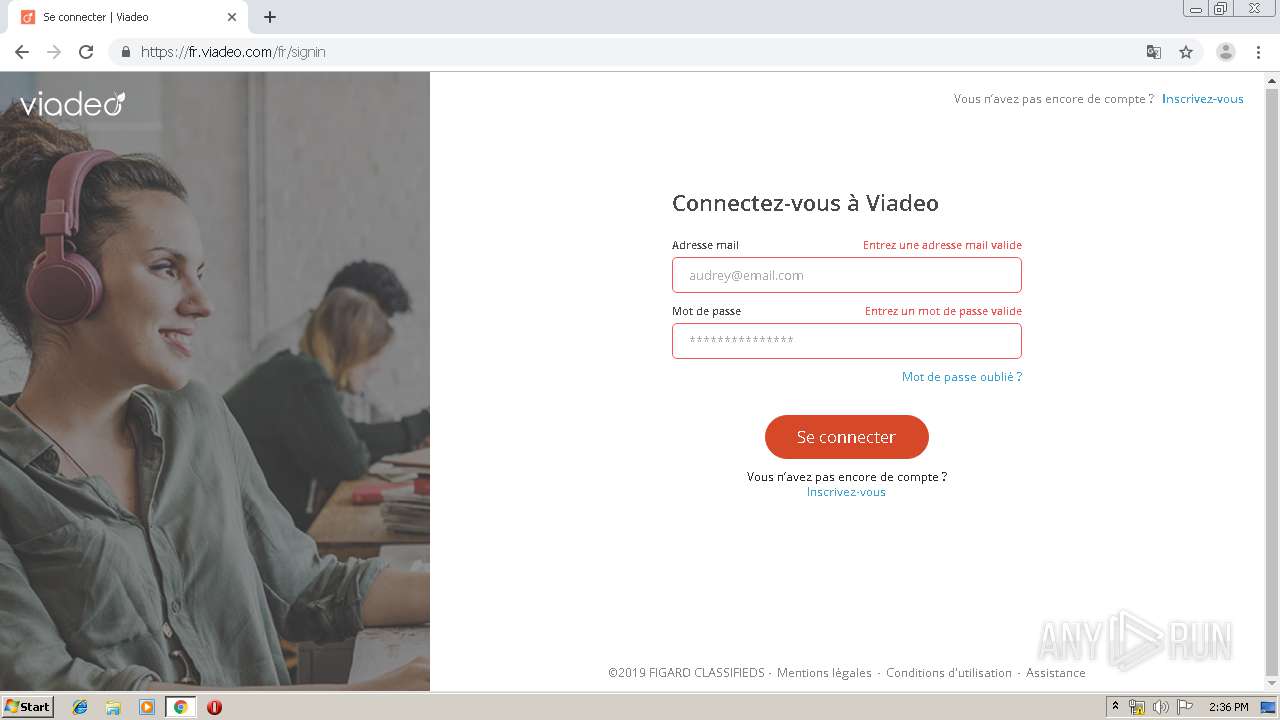Show hidden tray icons arrow
Viewport: 1280px width, 720px height.
(1115, 707)
